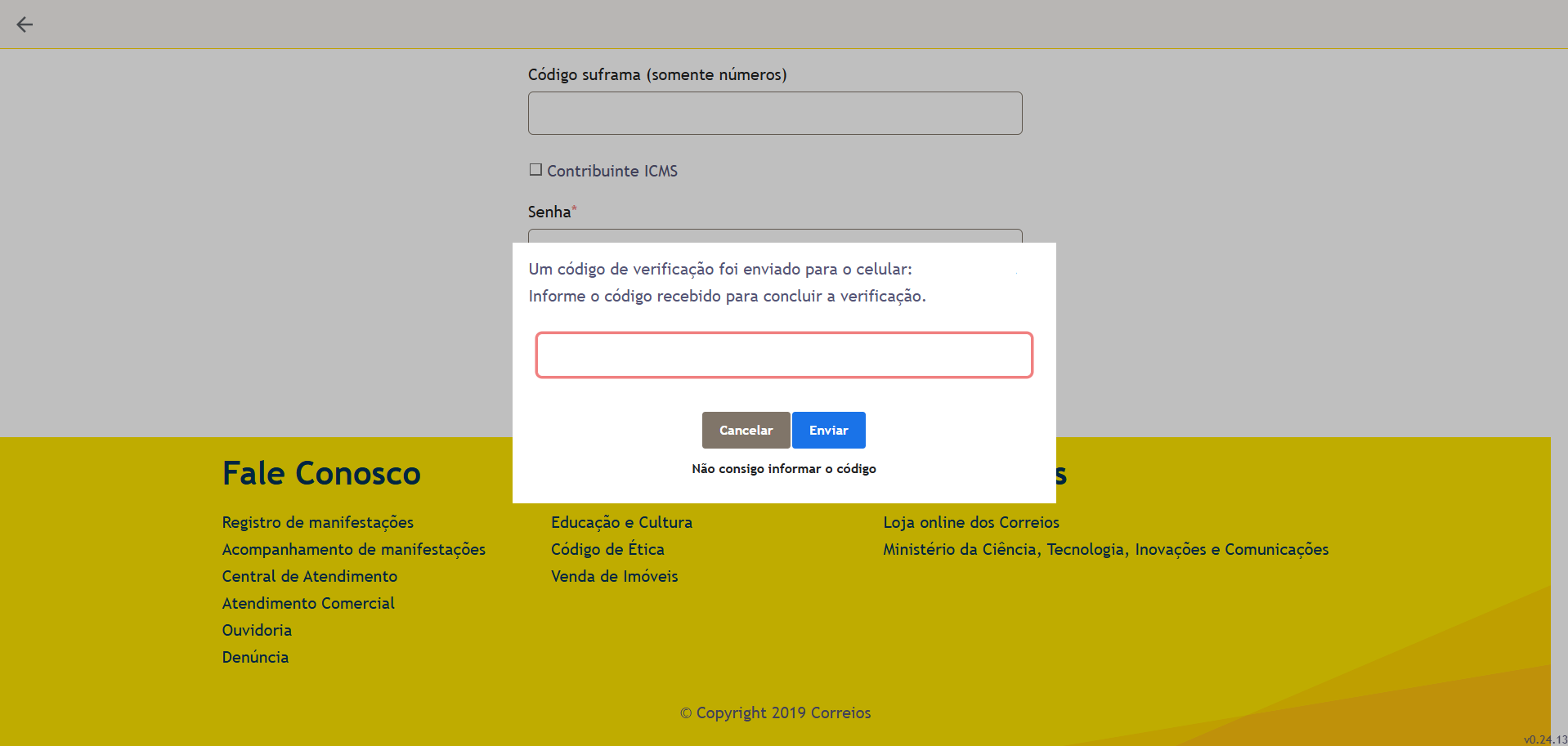Open Código de Ética link

pos(607,549)
